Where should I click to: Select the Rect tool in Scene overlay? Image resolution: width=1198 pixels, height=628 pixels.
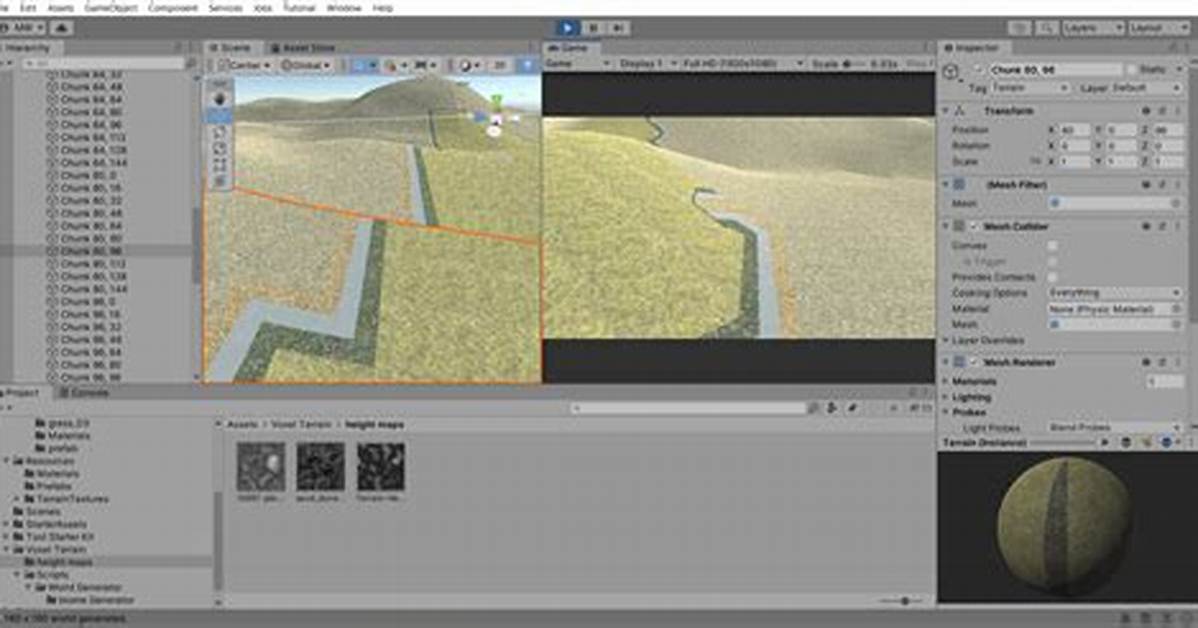click(x=220, y=164)
